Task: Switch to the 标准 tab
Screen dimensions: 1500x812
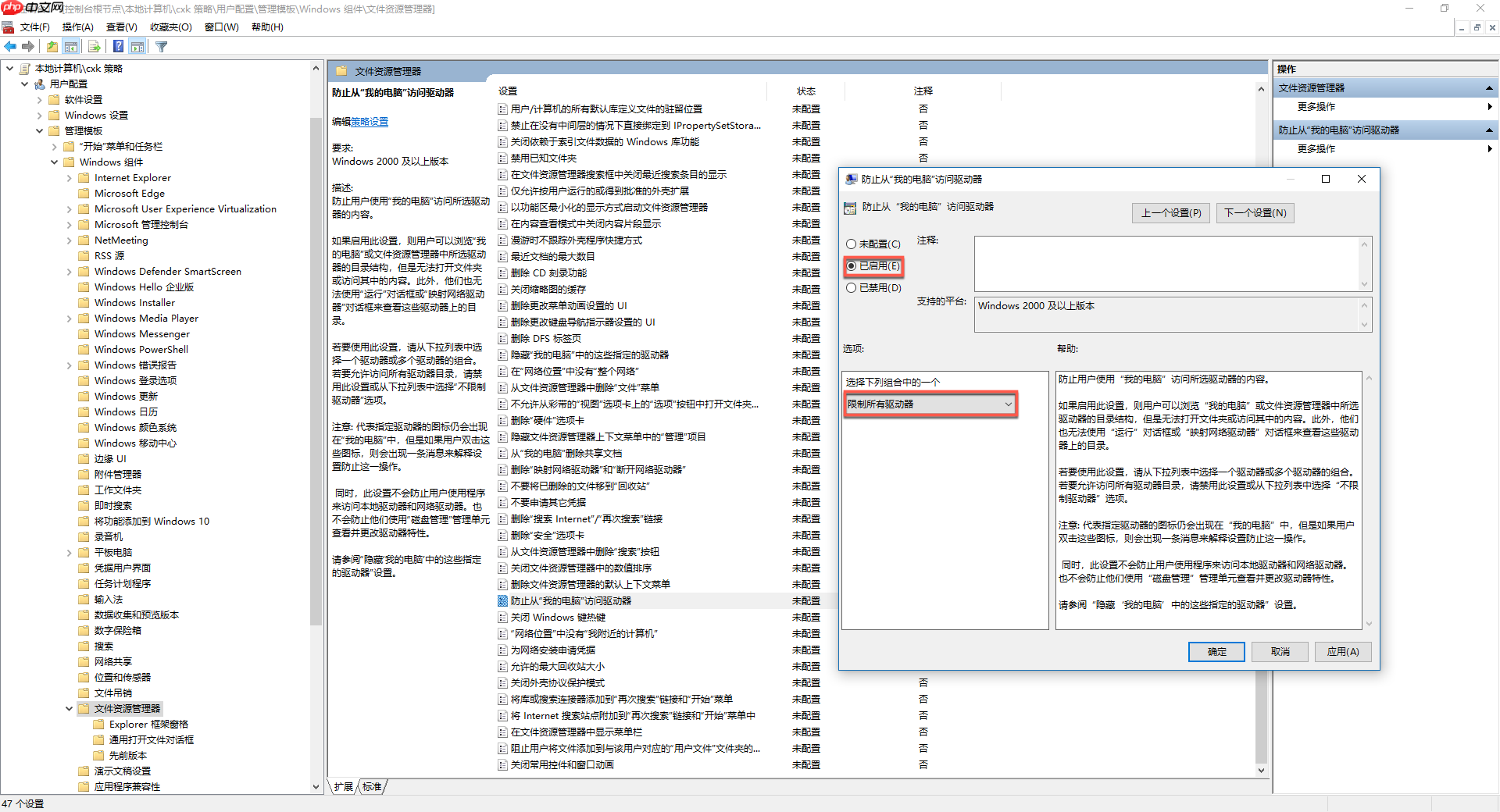Action: pyautogui.click(x=373, y=787)
